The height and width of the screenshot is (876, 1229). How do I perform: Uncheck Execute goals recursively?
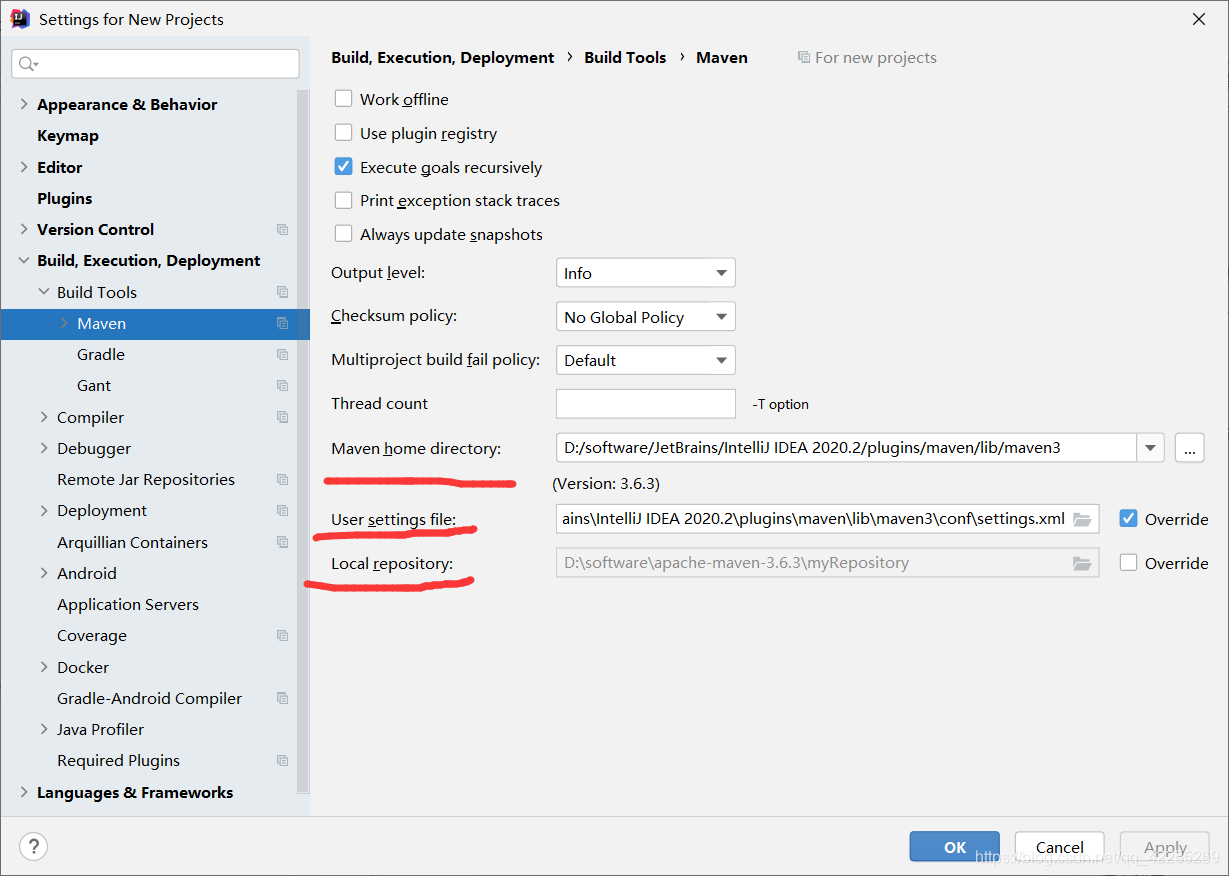tap(344, 167)
